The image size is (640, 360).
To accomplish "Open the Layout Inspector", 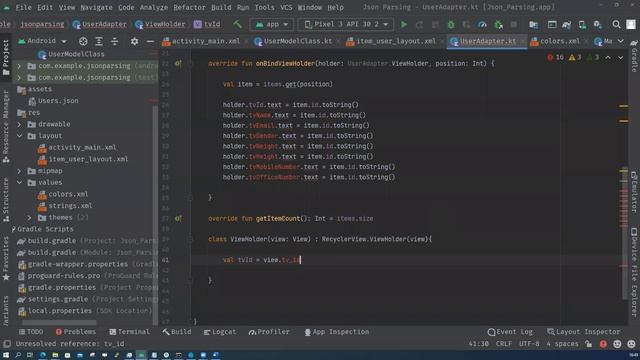I will 584,332.
